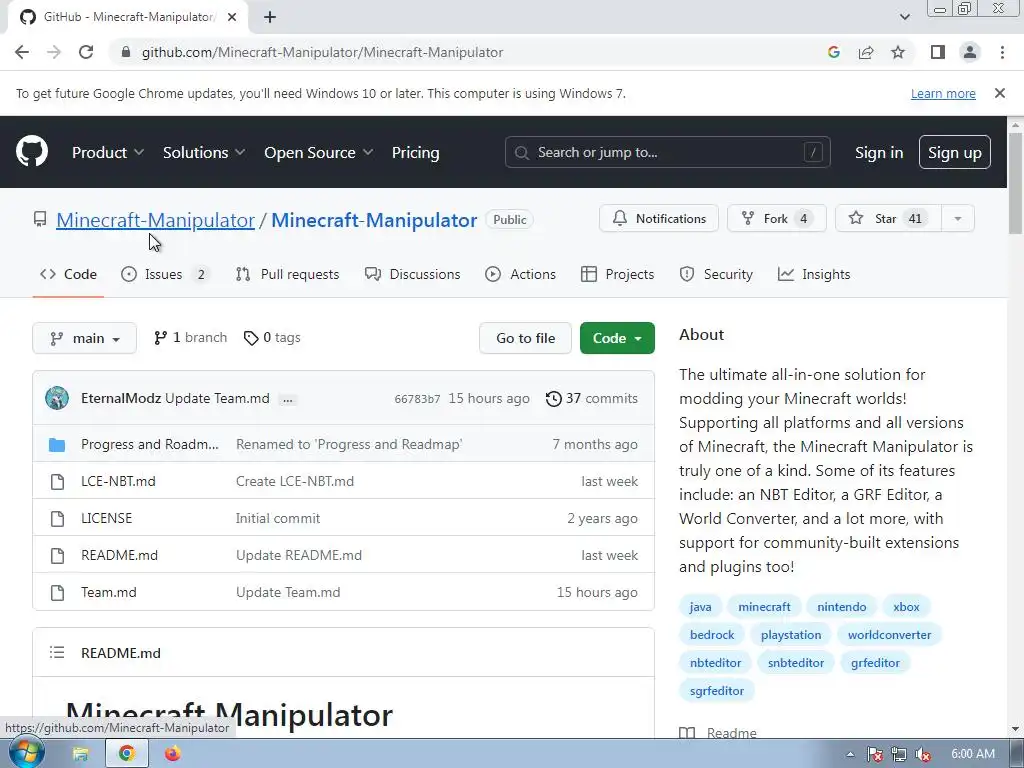Bookmark page with star icon
Screen dimensions: 1024x768
coord(898,52)
